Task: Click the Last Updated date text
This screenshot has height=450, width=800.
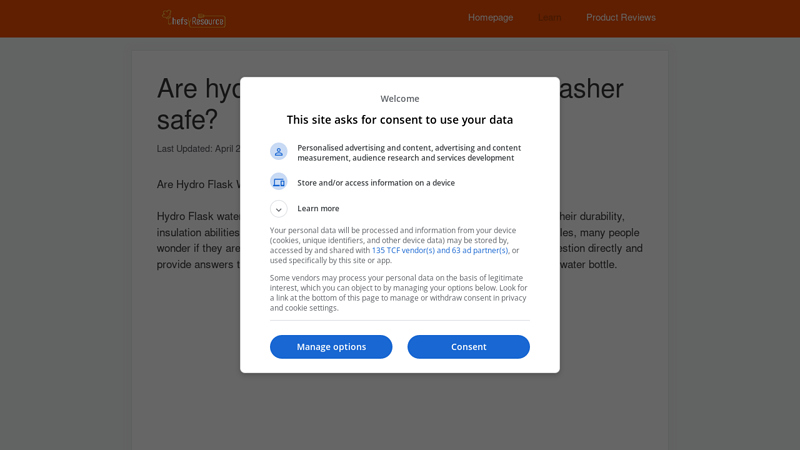Action: (198, 148)
